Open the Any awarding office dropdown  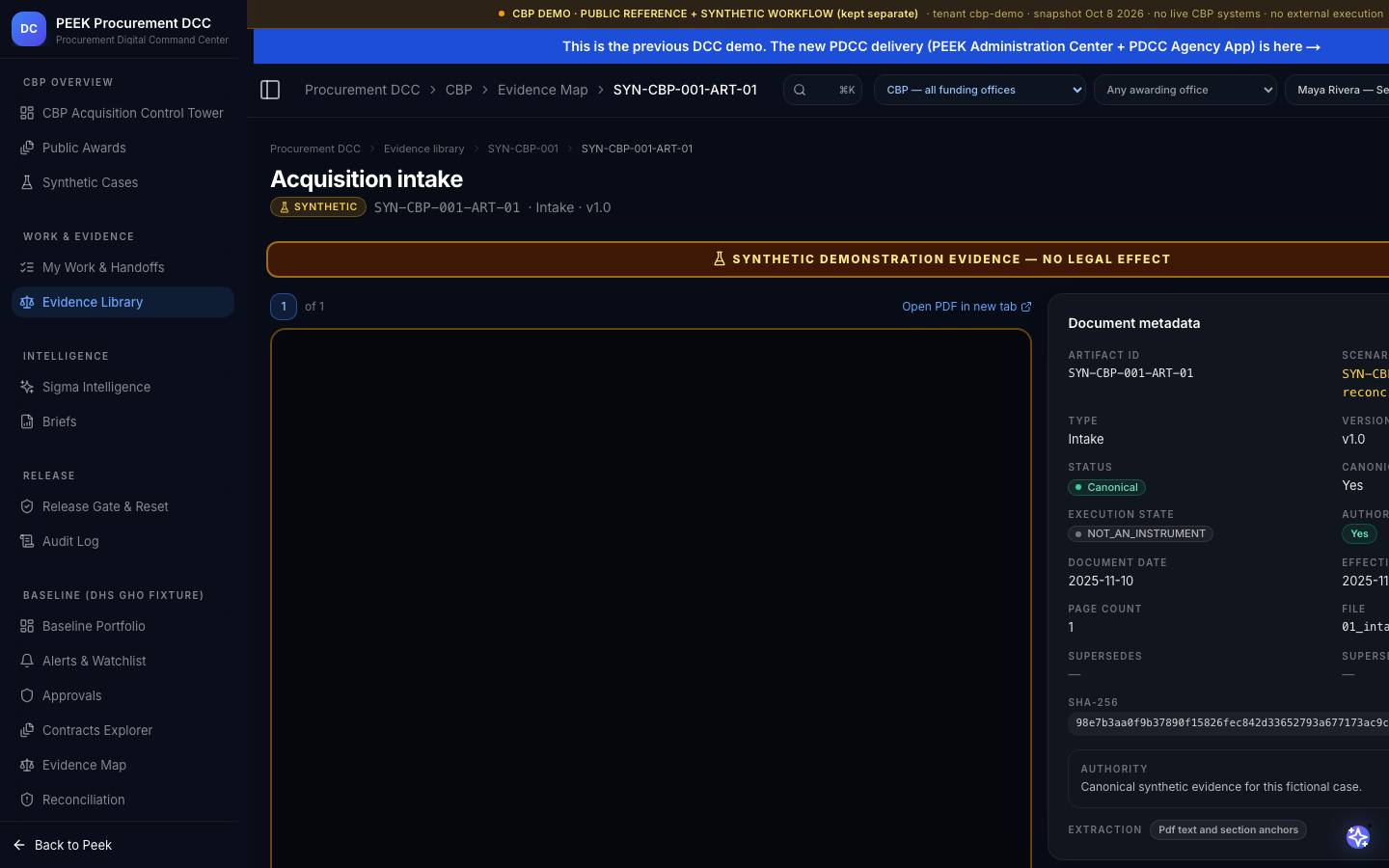pos(1185,90)
